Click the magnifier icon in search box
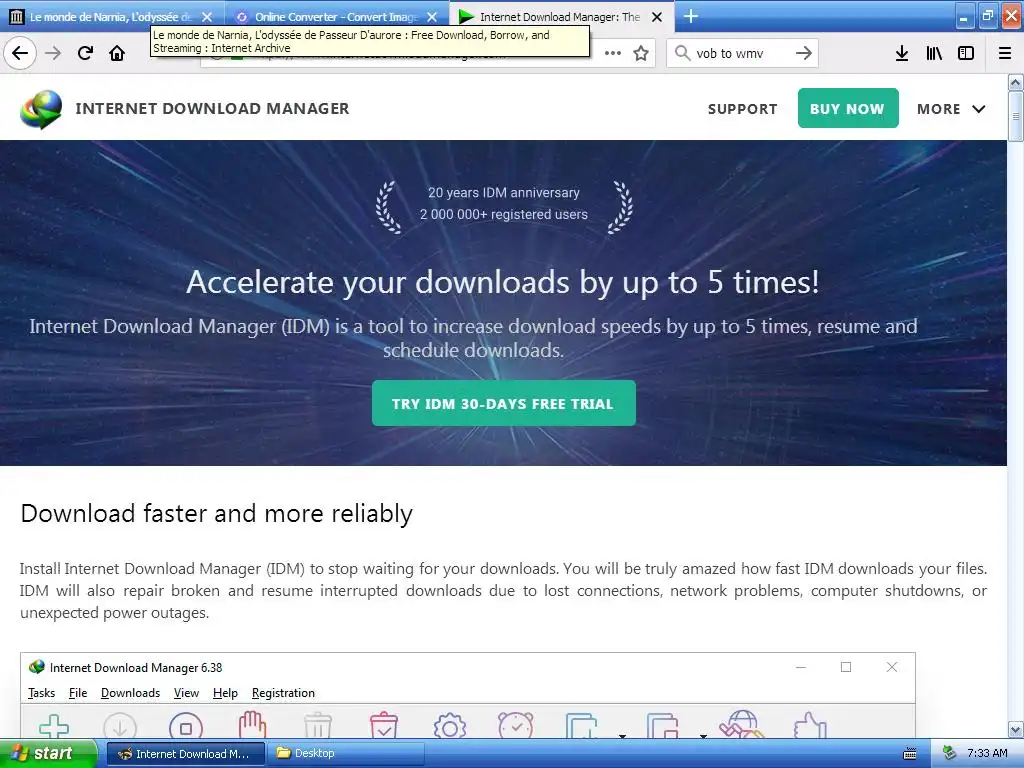The width and height of the screenshot is (1024, 768). click(x=682, y=53)
